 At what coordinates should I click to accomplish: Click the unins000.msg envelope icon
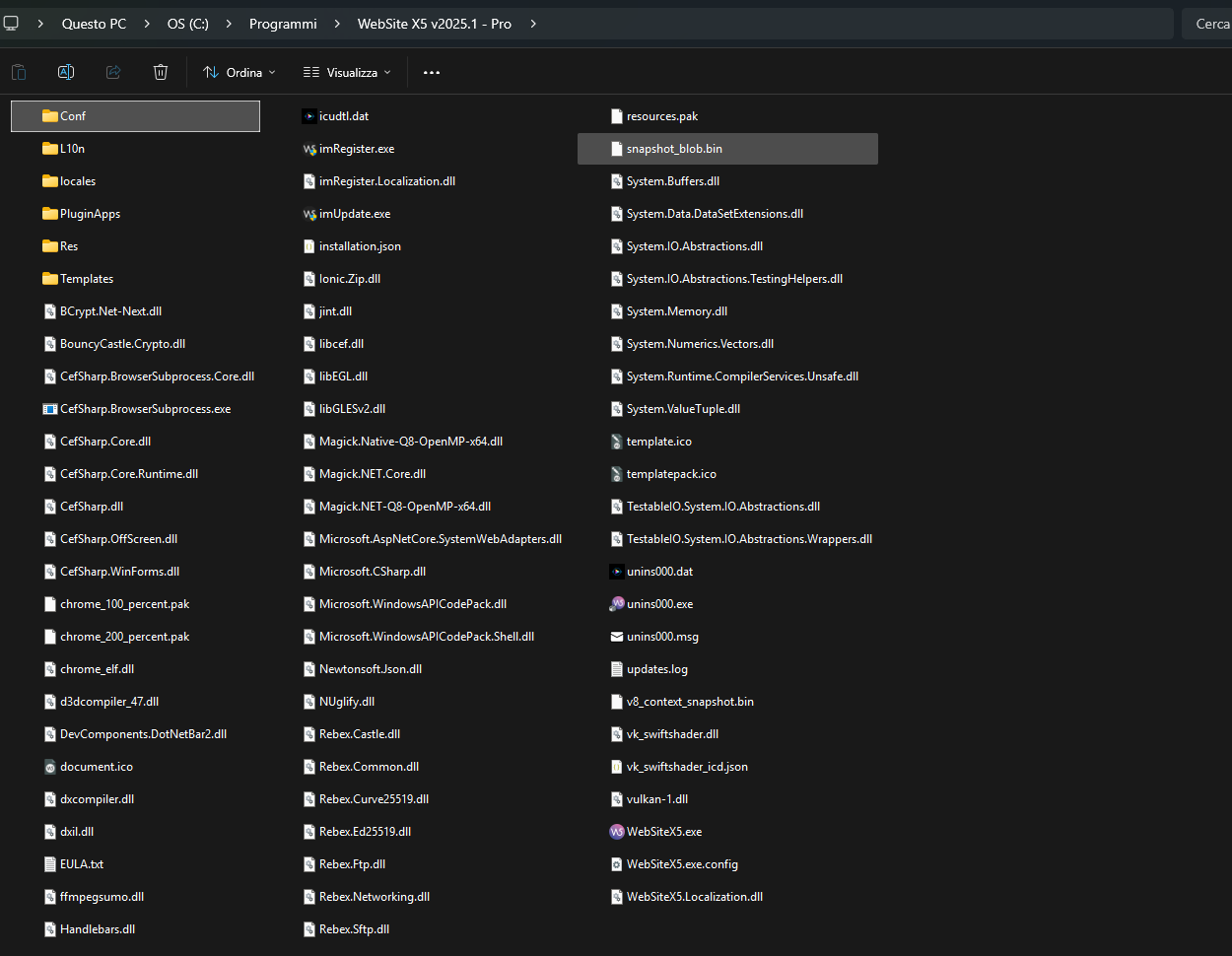pos(617,637)
